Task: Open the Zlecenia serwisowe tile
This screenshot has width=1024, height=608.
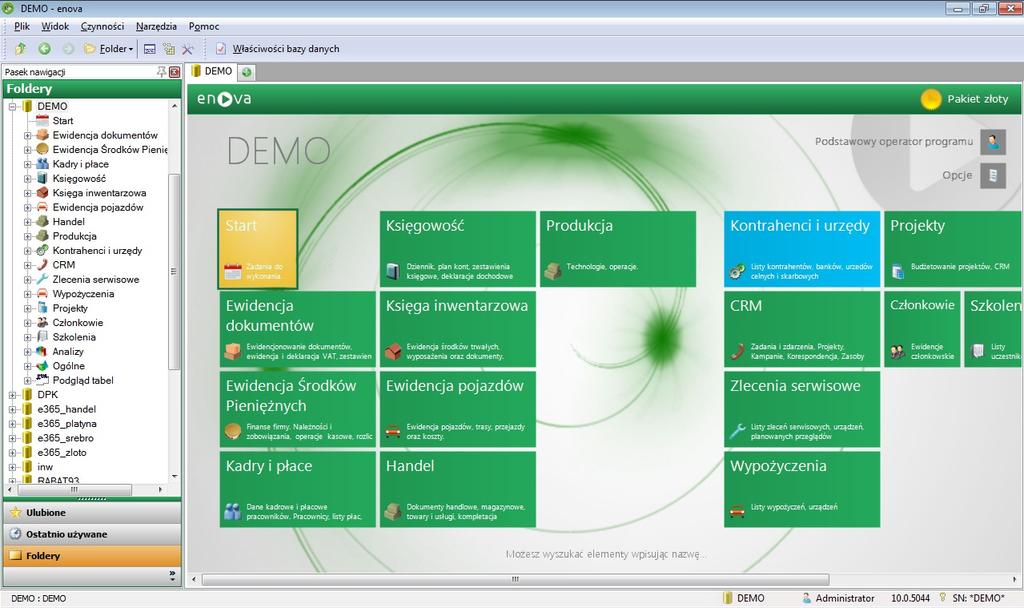Action: coord(802,409)
